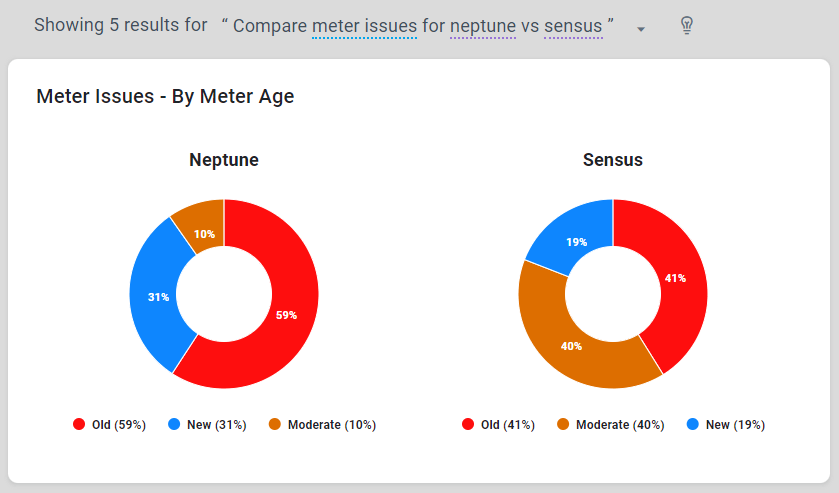
Task: Toggle Moderate legend item under Neptune
Action: 322,425
